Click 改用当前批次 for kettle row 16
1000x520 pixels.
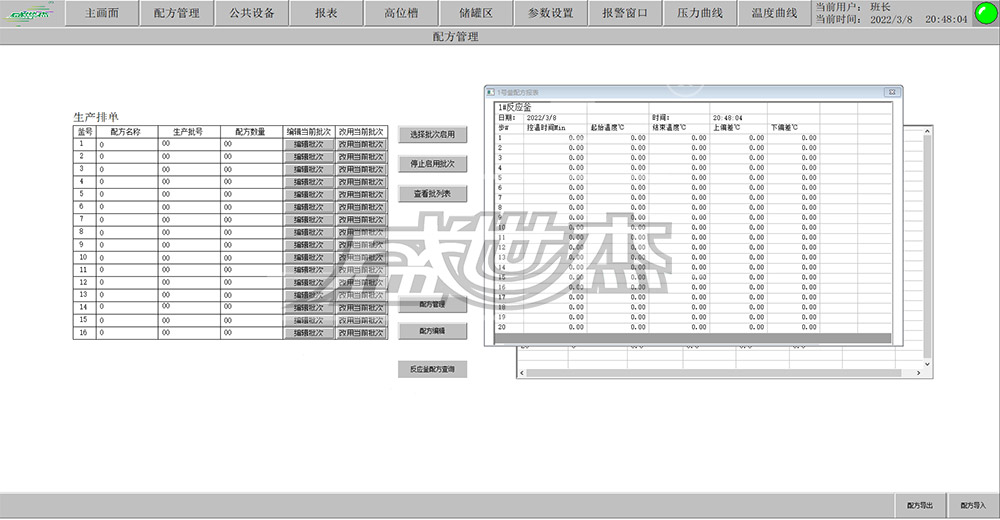[x=360, y=334]
